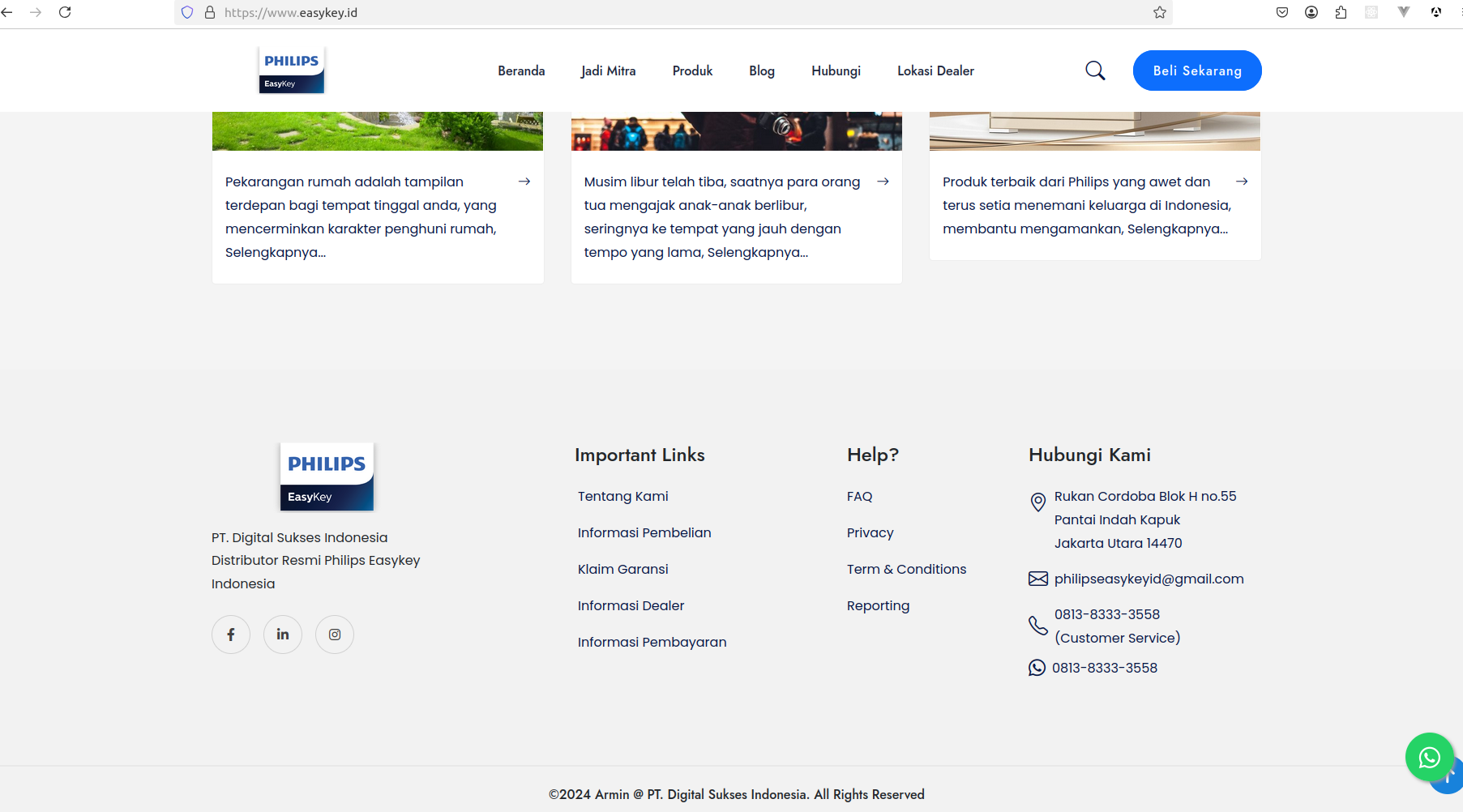
Task: Open the holiday crowd article thumbnail
Action: pyautogui.click(x=737, y=131)
